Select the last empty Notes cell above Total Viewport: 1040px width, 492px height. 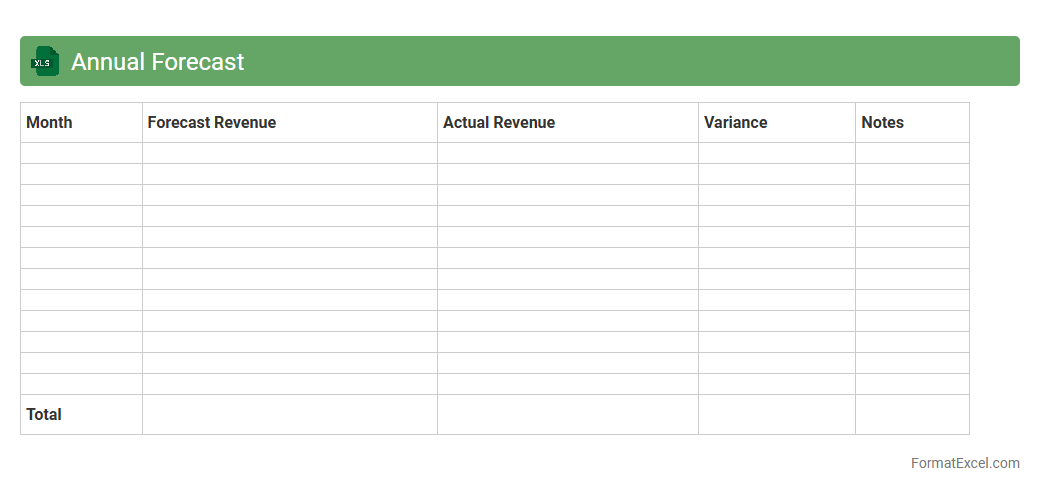[x=912, y=384]
